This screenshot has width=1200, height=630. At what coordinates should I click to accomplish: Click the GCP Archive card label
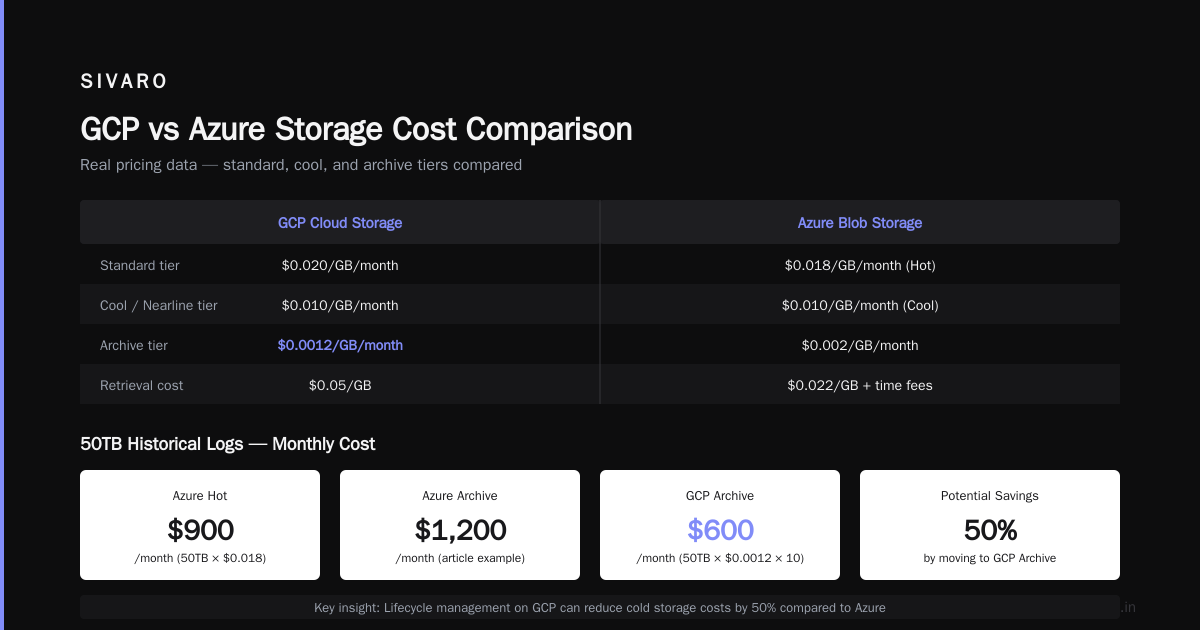(720, 496)
